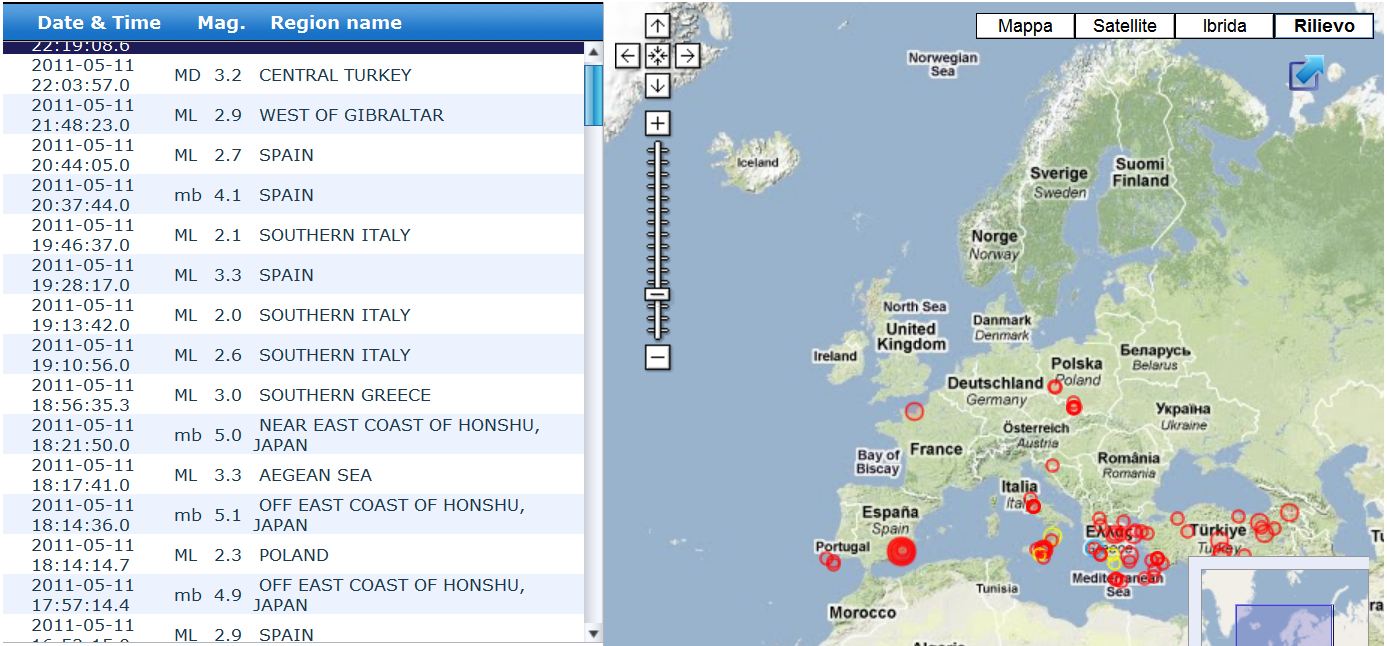Select the SPAIN ML 3.3 row
Screen dimensions: 1387x646
click(293, 274)
